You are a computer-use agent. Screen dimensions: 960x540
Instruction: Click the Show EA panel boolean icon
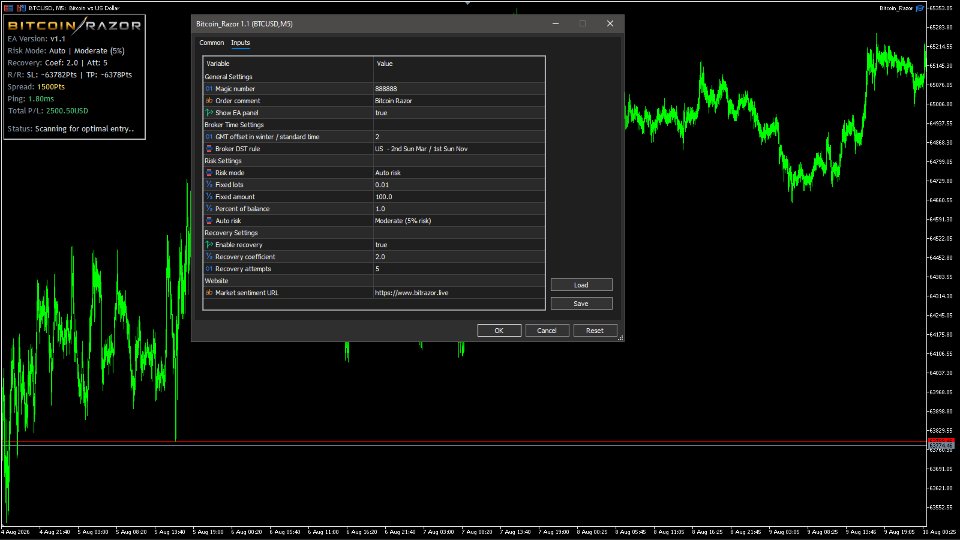[x=209, y=113]
